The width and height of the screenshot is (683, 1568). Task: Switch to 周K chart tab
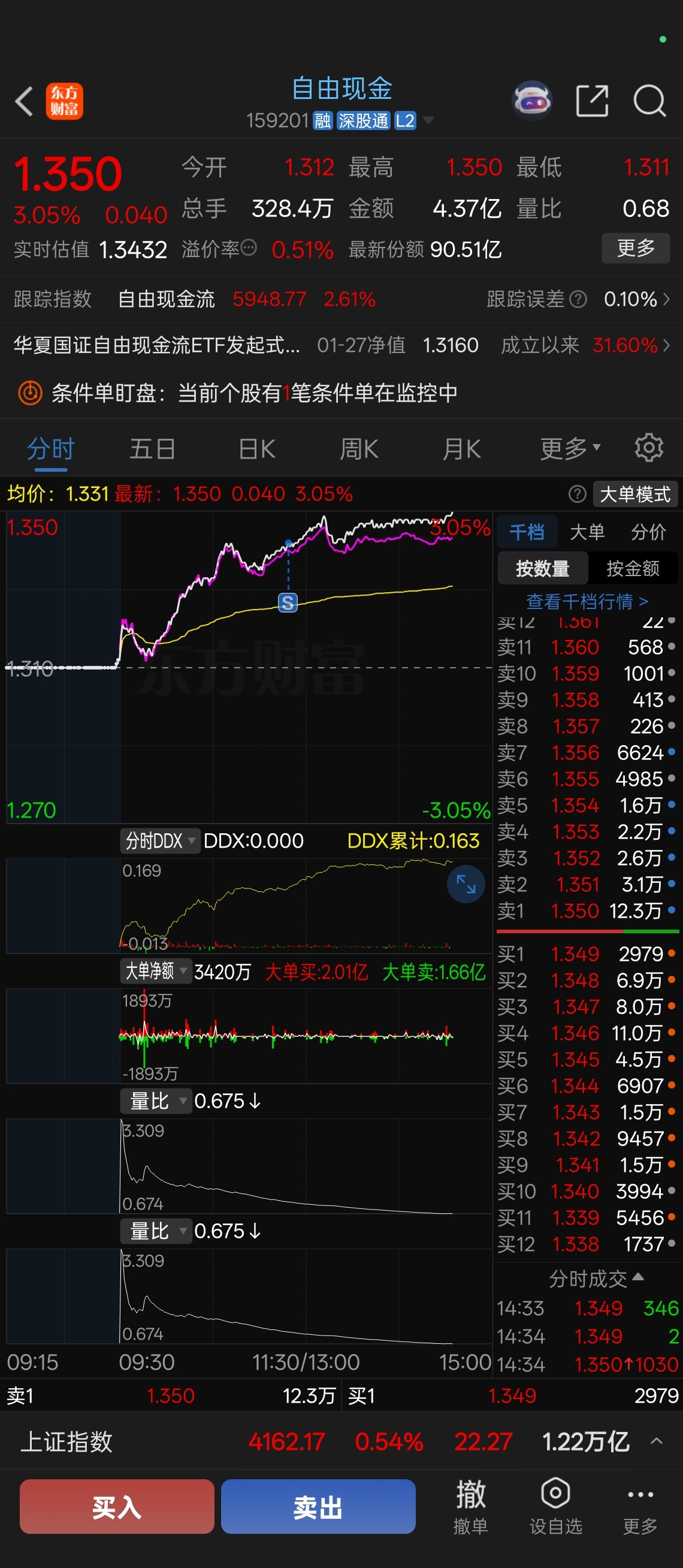tap(359, 449)
